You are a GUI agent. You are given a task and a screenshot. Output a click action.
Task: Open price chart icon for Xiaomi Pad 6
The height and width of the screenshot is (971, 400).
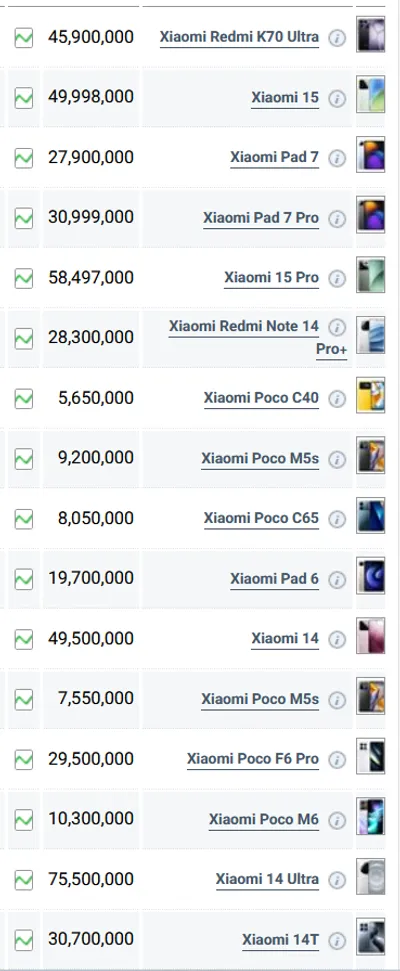24,579
